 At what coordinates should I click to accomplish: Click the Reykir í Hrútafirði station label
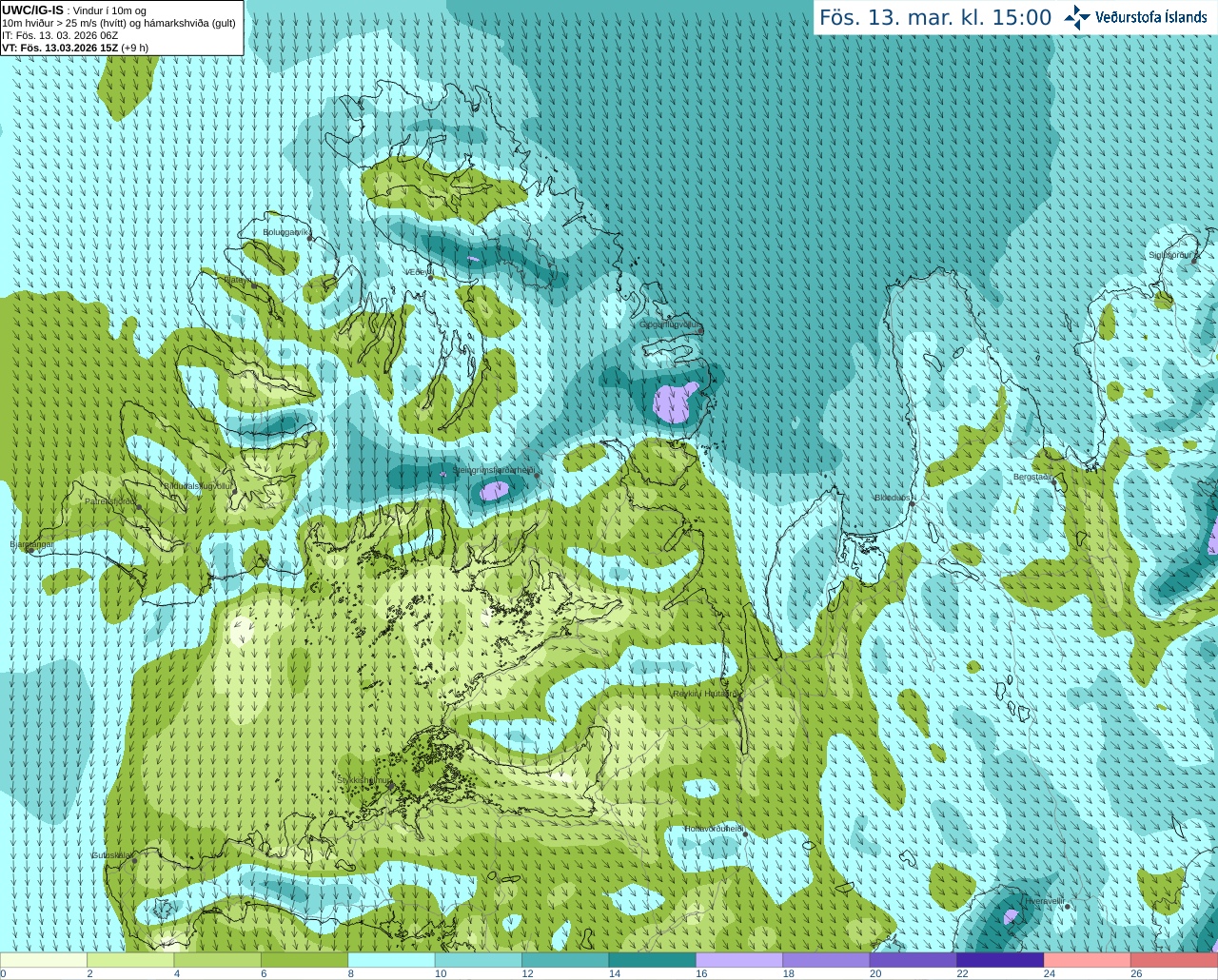[705, 694]
